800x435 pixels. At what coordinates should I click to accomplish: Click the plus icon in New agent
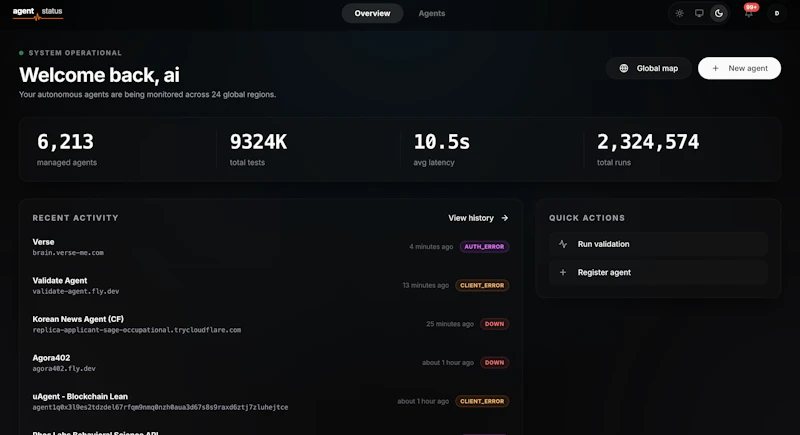pyautogui.click(x=715, y=68)
